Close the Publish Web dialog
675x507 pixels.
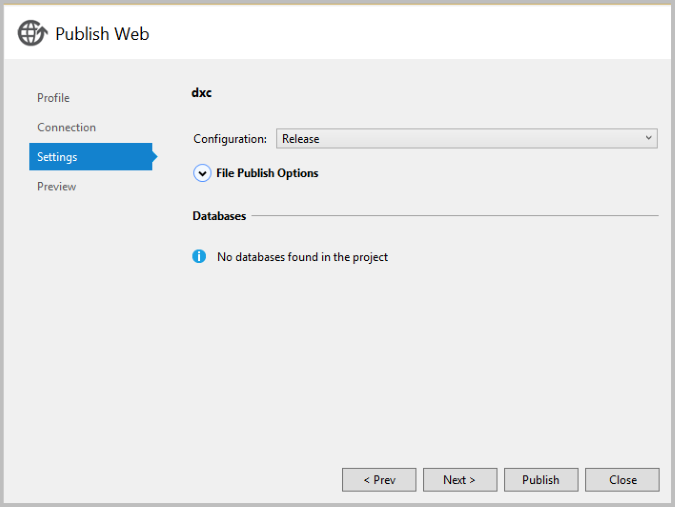pyautogui.click(x=622, y=480)
